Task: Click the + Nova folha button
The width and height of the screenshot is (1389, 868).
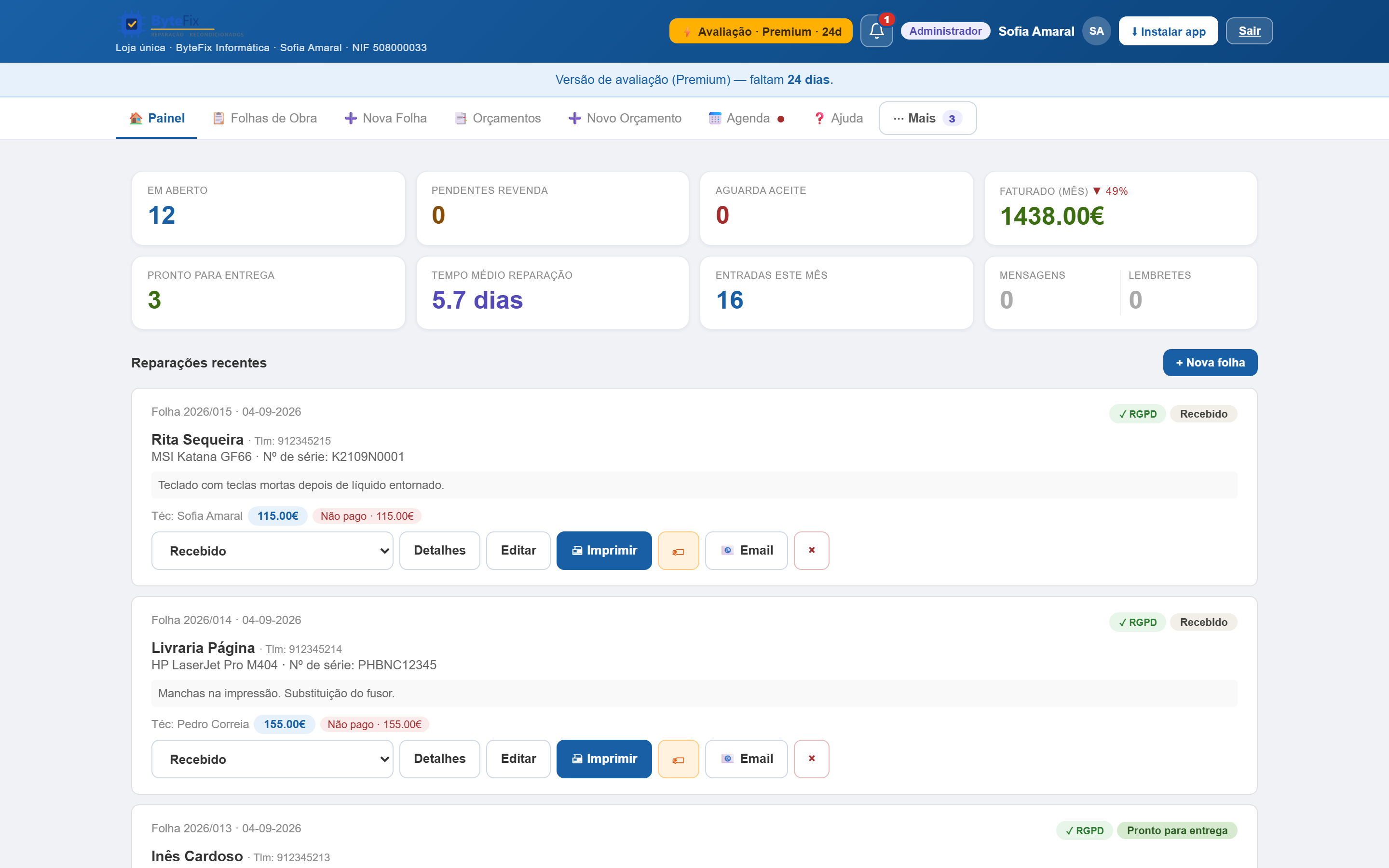Action: tap(1210, 363)
